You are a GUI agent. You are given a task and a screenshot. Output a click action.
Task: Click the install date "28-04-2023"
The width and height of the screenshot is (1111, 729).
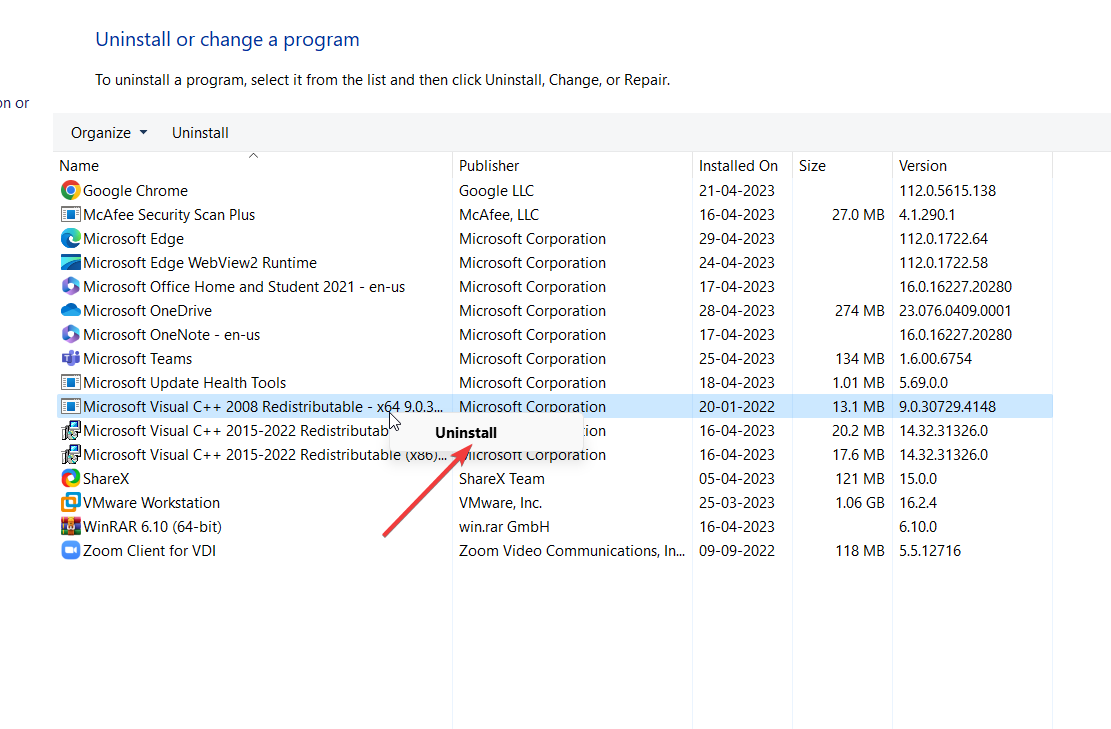pyautogui.click(x=737, y=311)
